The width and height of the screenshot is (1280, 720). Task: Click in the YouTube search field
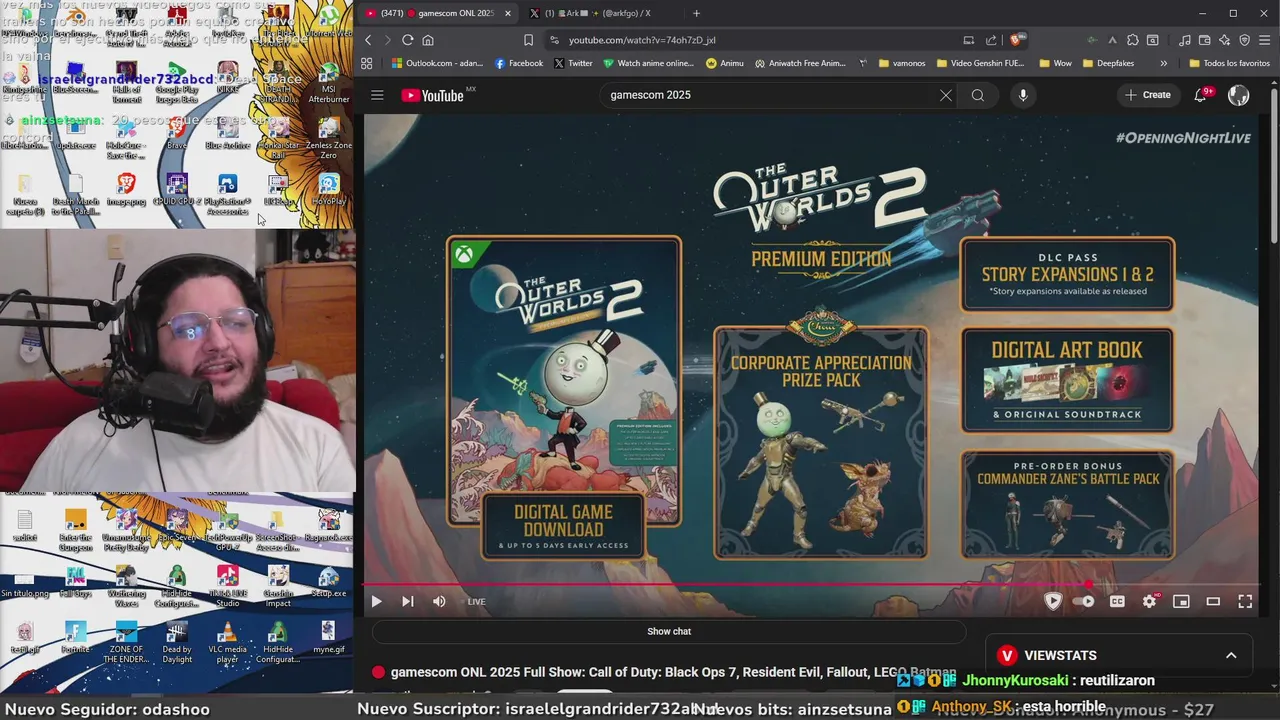coord(770,95)
